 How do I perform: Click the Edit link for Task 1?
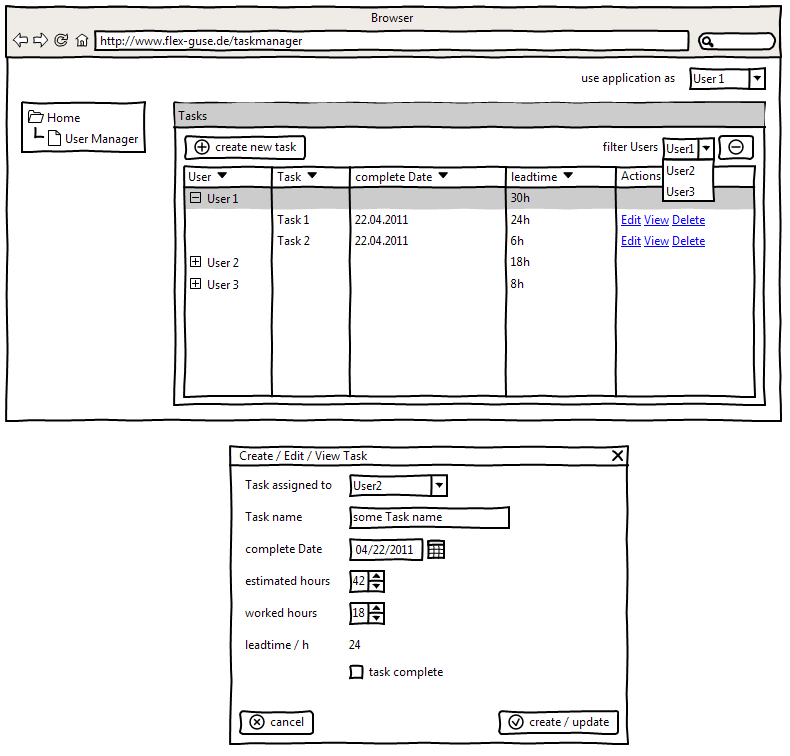click(630, 220)
